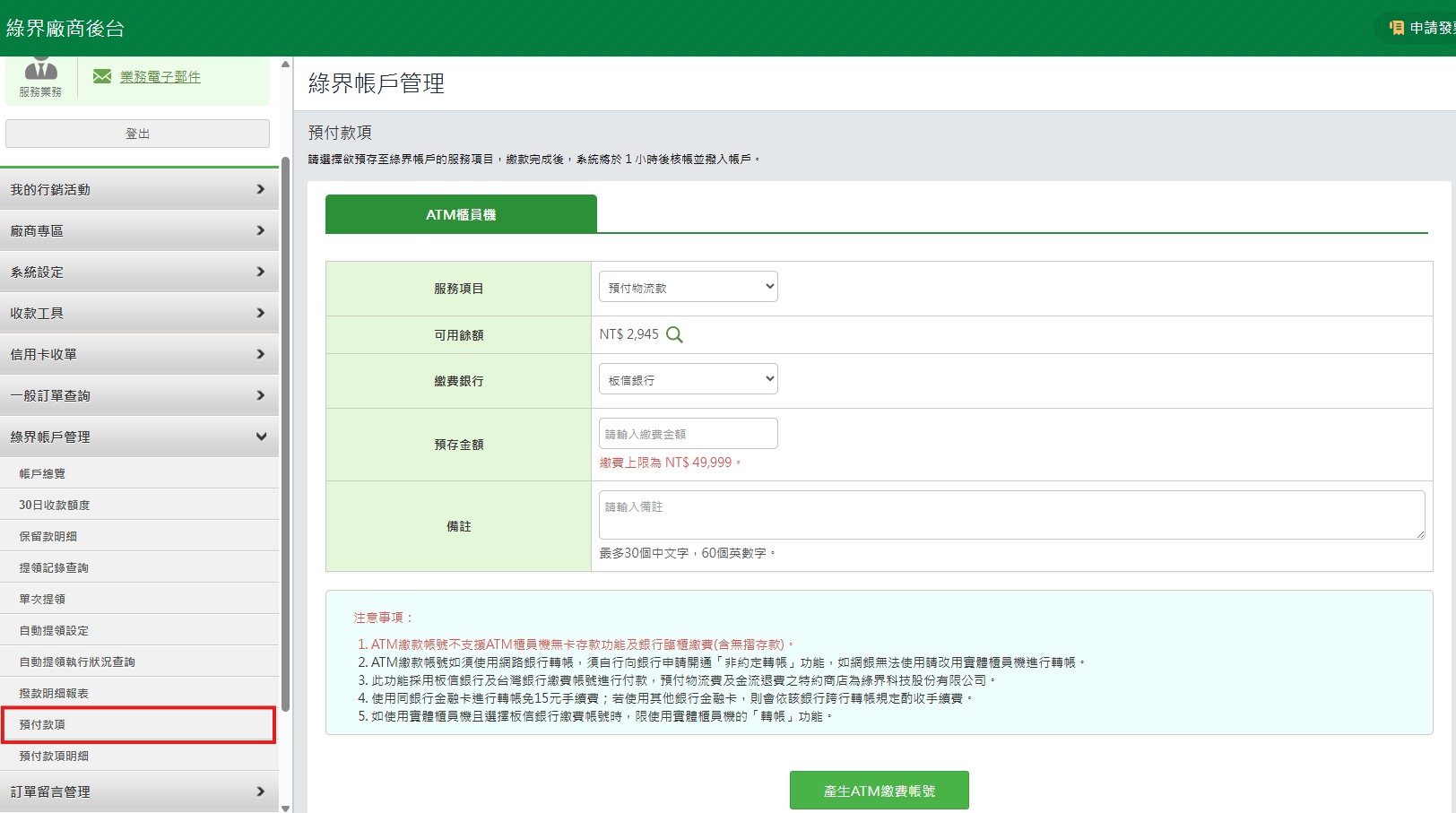Open the 繳費銀行 dropdown showing 板信銀行
The width and height of the screenshot is (1456, 813).
coord(687,378)
